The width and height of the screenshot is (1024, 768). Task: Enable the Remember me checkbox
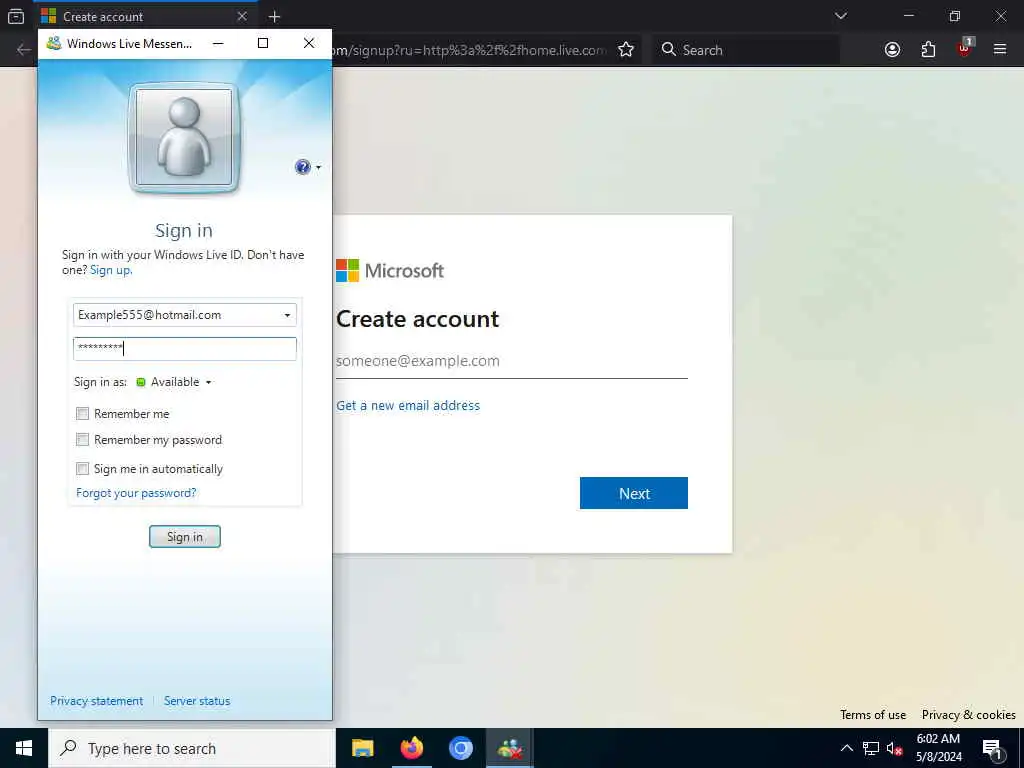click(x=82, y=413)
